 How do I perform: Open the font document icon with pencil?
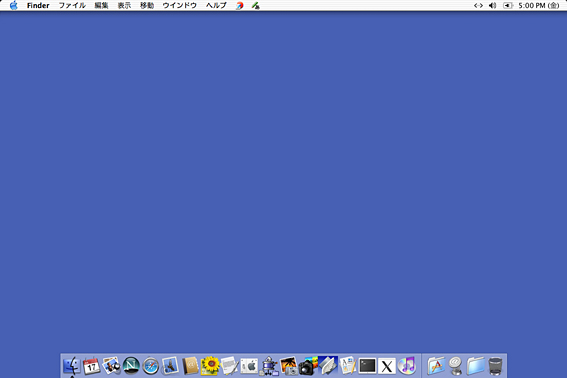tap(348, 366)
